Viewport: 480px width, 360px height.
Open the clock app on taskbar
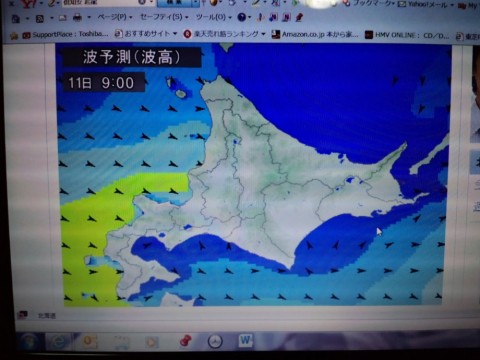click(215, 341)
